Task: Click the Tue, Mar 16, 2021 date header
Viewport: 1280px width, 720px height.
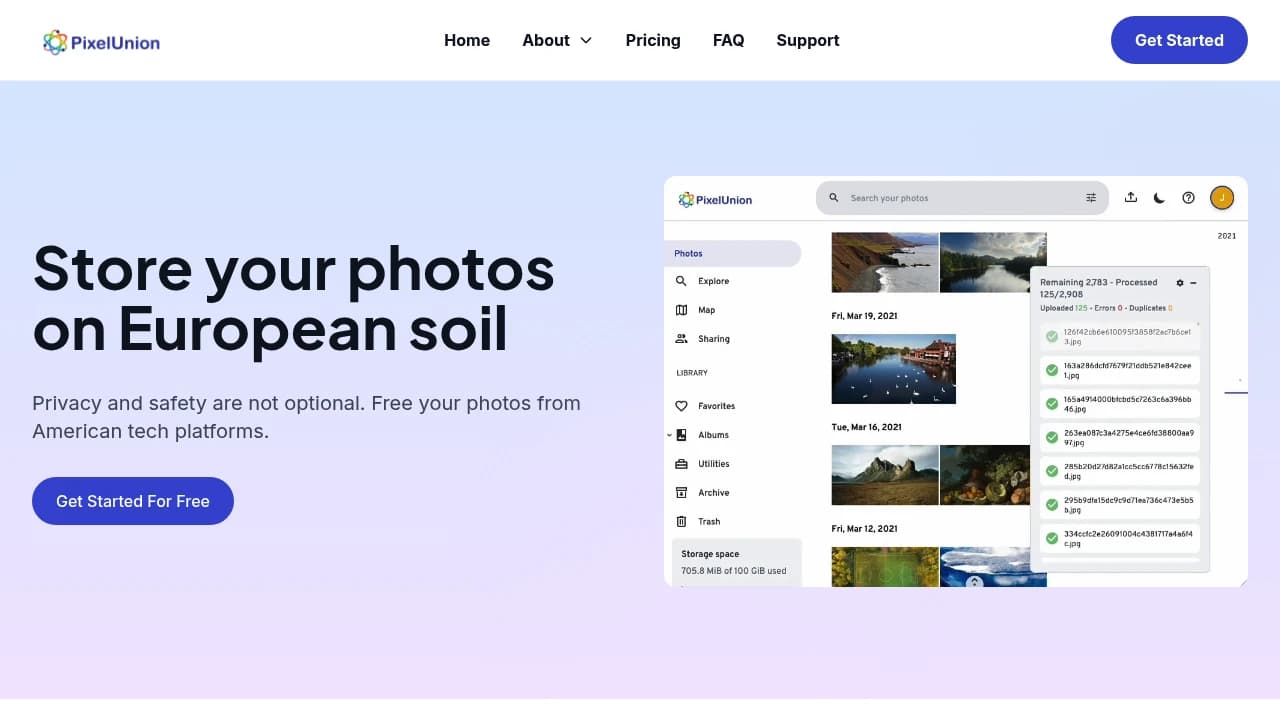Action: [x=866, y=427]
